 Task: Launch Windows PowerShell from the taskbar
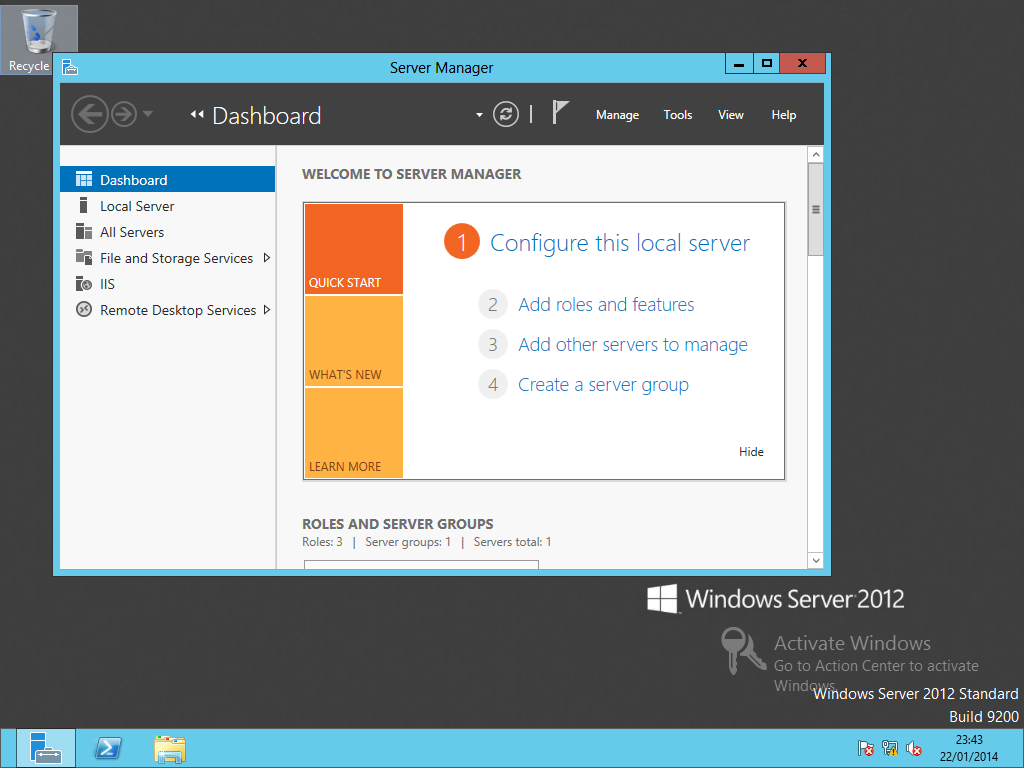[107, 748]
